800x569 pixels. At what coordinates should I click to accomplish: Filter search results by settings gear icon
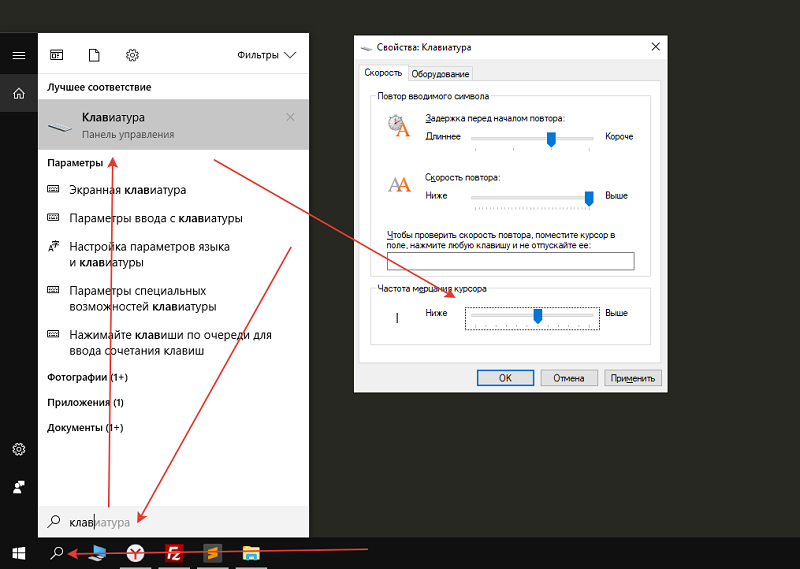click(x=132, y=55)
